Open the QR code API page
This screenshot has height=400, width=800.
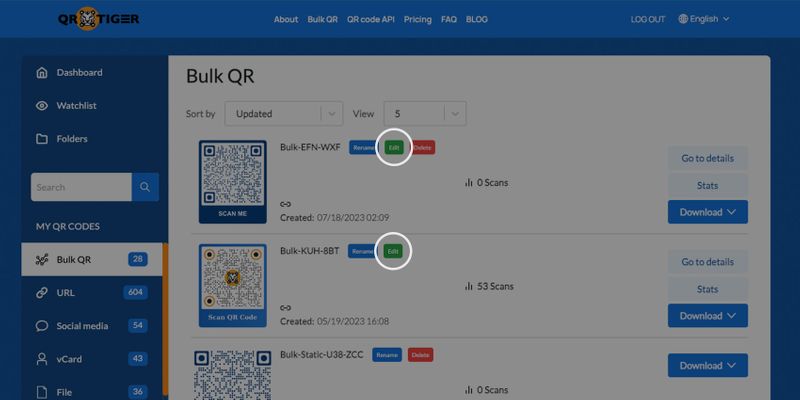tap(370, 19)
